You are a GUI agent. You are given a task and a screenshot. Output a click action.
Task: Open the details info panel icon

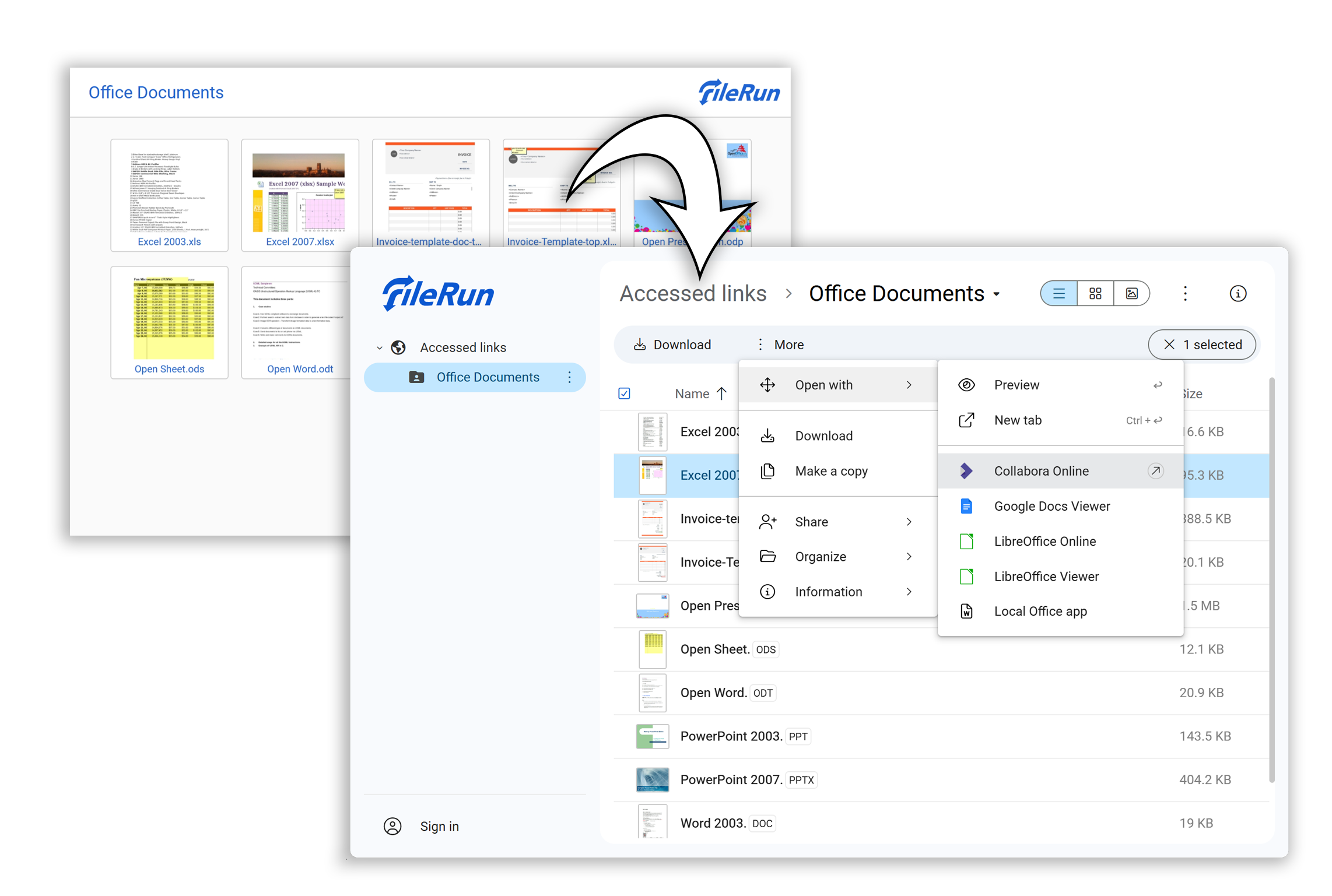[1238, 294]
